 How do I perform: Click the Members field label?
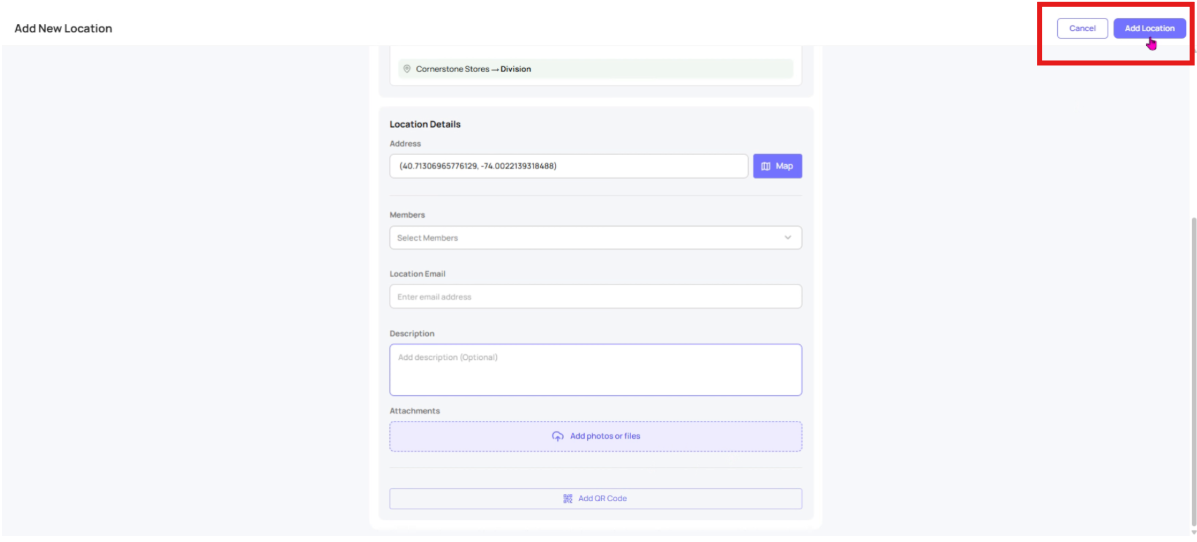click(407, 215)
